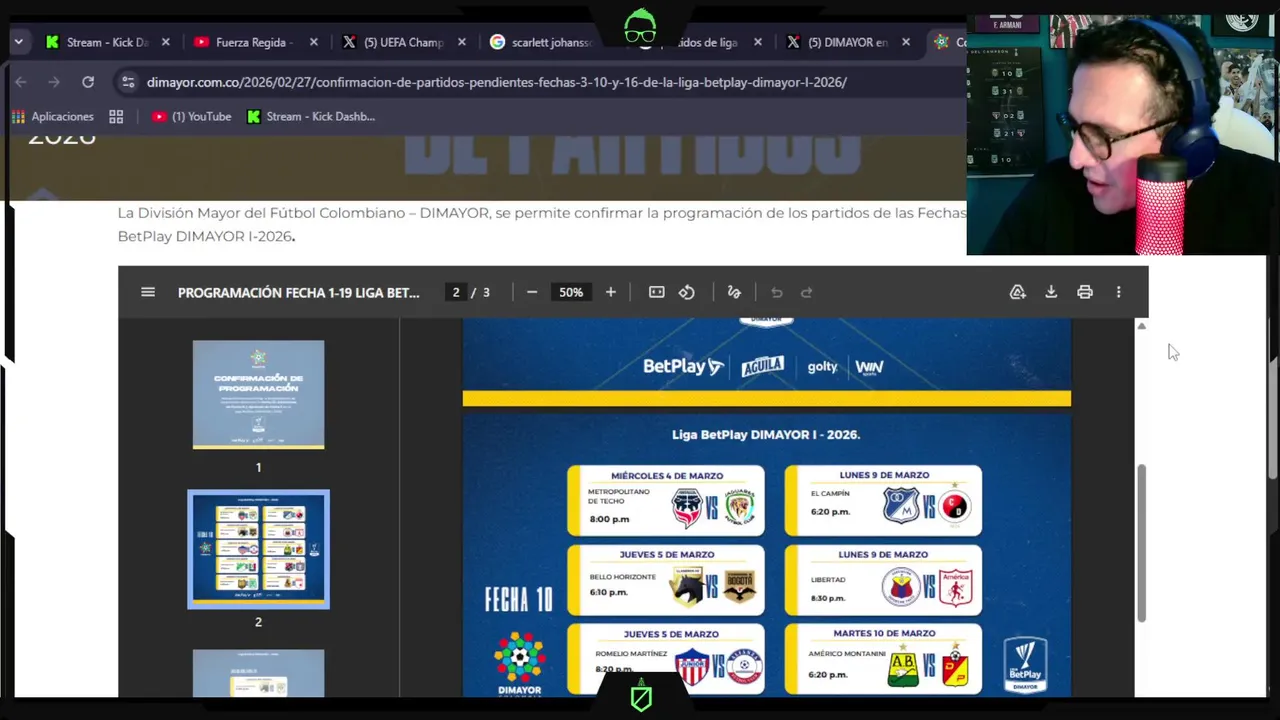Go forward in browser history
Image resolution: width=1280 pixels, height=720 pixels.
tap(54, 82)
